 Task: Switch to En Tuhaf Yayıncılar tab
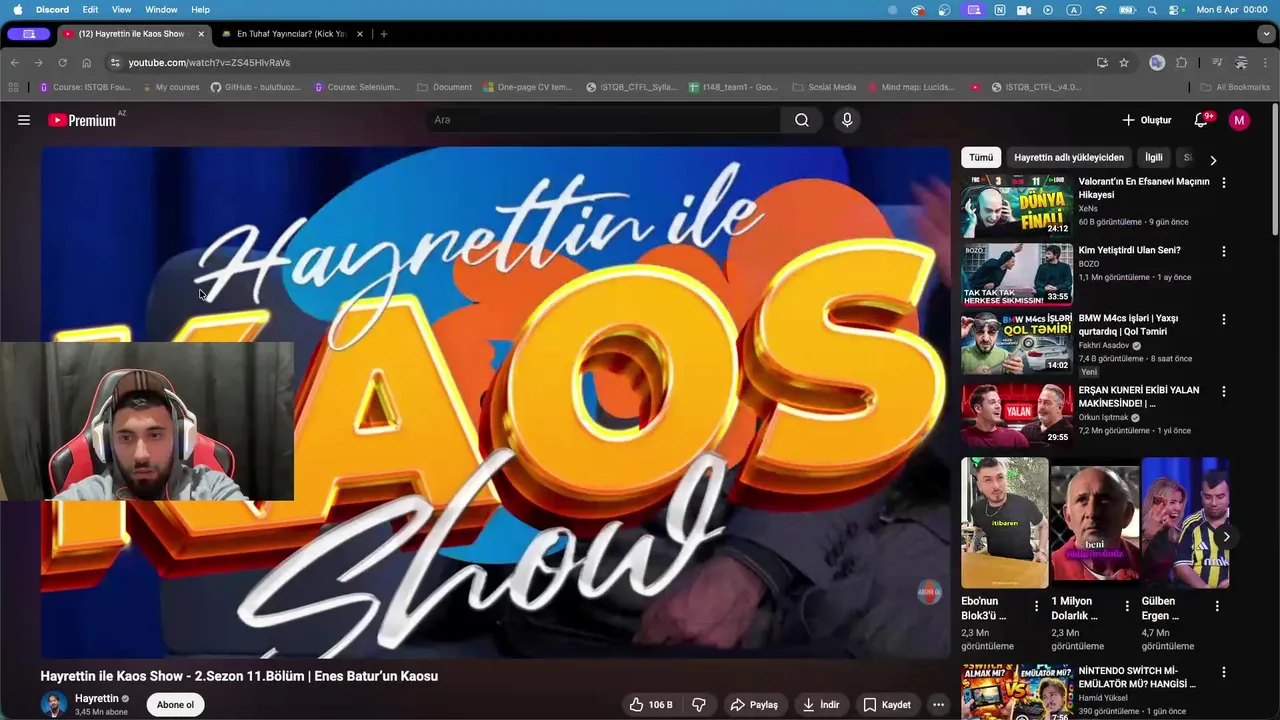[291, 34]
